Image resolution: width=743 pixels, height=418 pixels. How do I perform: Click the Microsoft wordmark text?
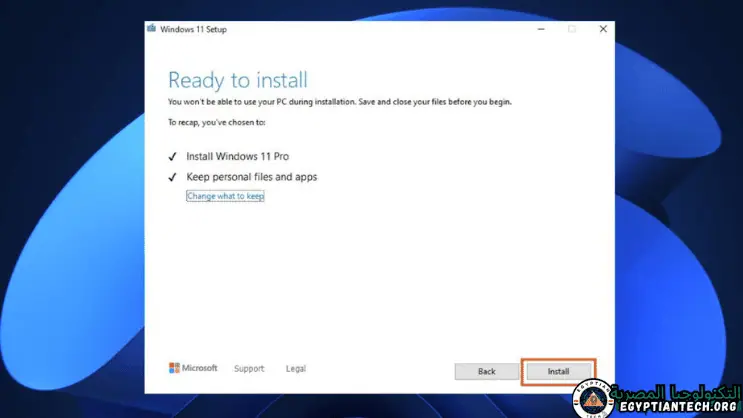tap(200, 369)
